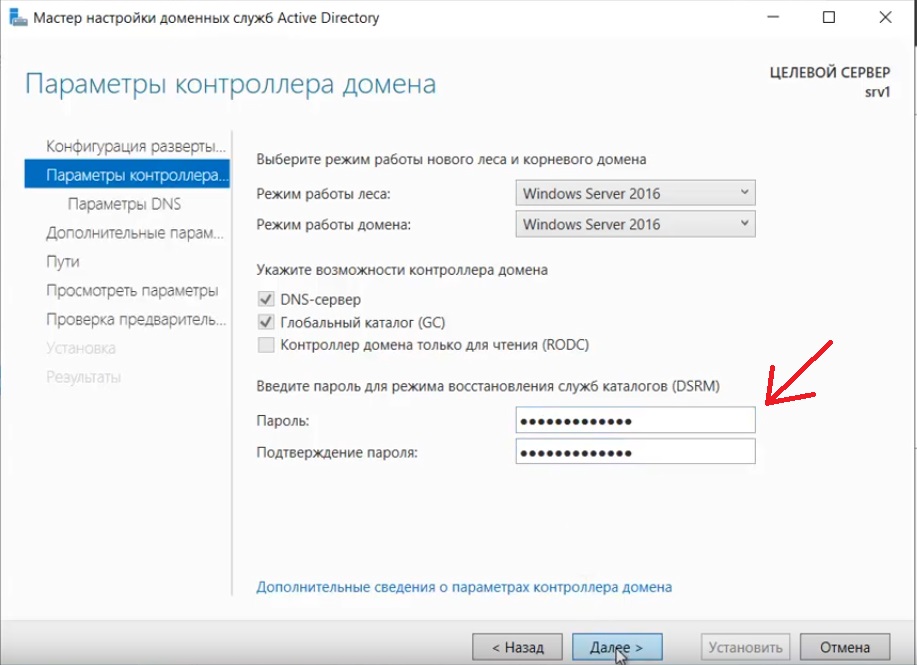
Task: Toggle the Глобальный каталог (GC) checkbox
Action: point(266,322)
